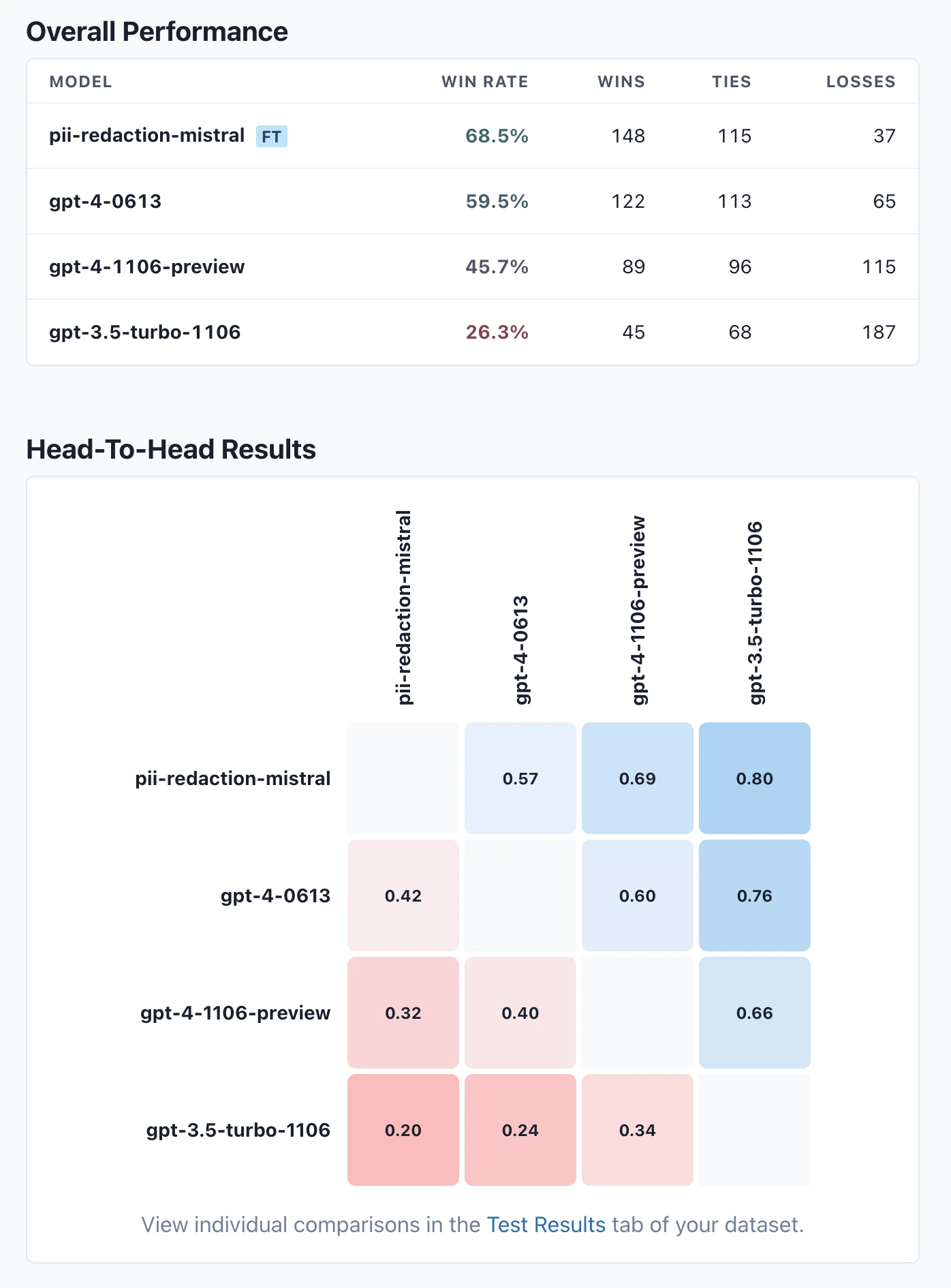Click the TIES column header
951x1288 pixels.
tap(731, 82)
